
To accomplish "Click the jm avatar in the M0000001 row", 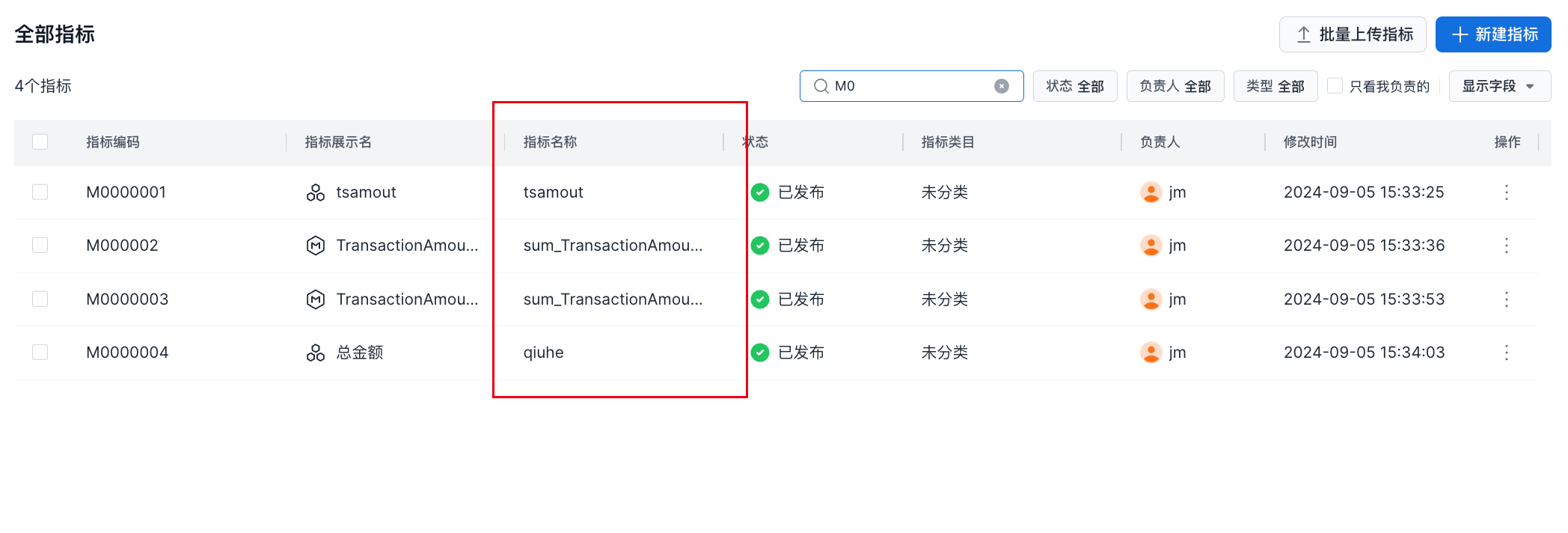I will pyautogui.click(x=1151, y=192).
